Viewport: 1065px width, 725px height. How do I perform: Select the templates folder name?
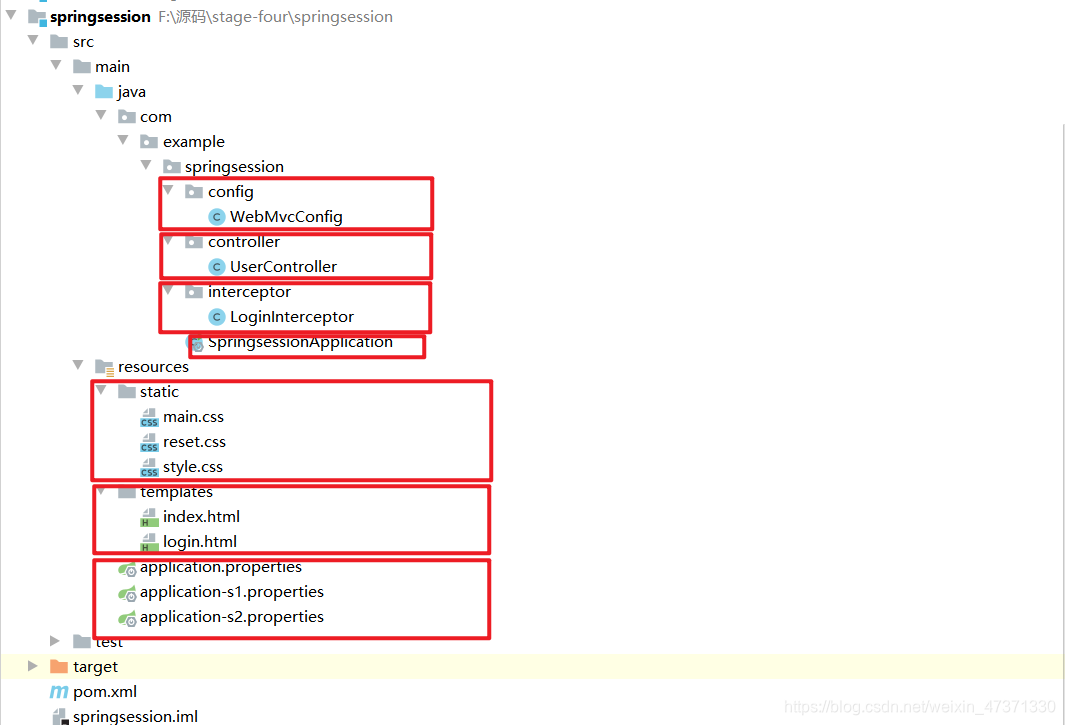click(177, 492)
